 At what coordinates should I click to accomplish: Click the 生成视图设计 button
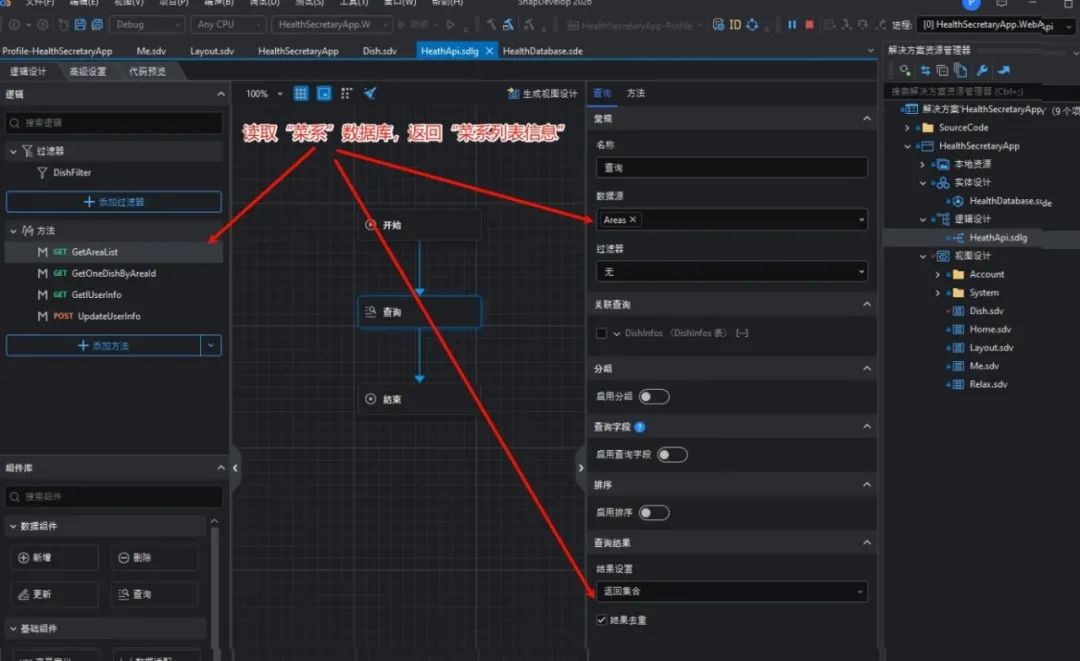pos(542,94)
